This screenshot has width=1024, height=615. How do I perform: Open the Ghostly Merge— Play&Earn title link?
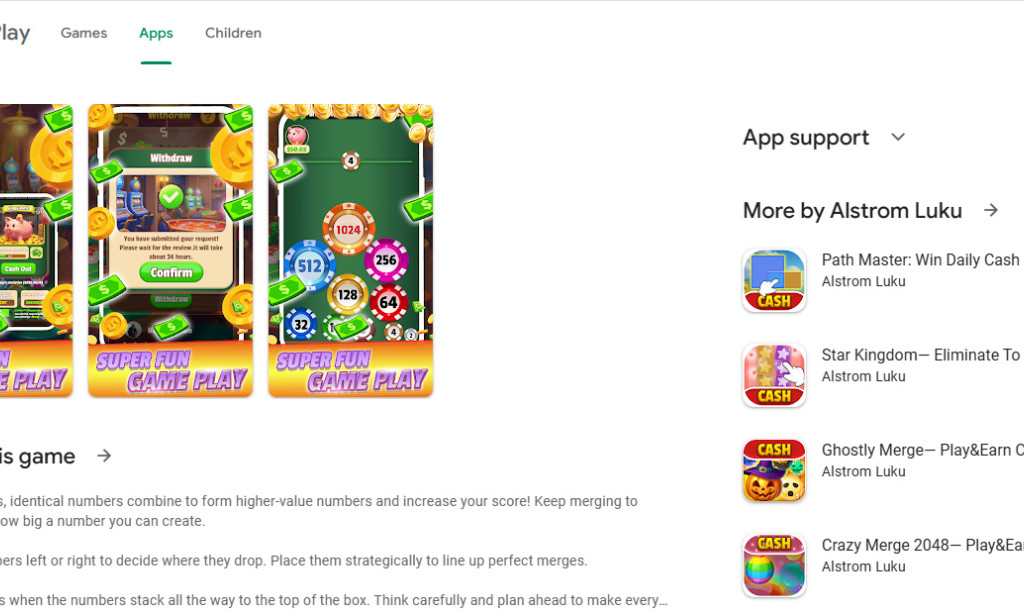pos(922,450)
